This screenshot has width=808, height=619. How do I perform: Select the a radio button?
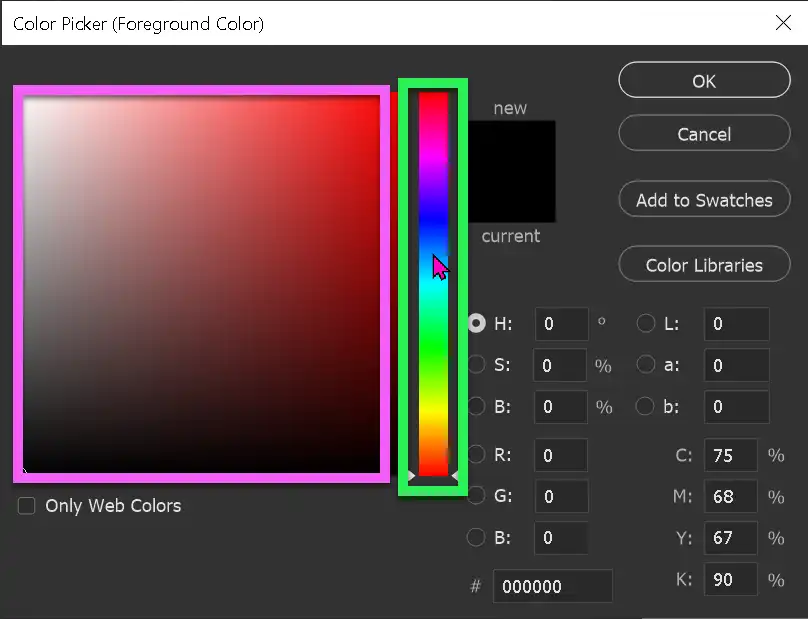(x=646, y=364)
